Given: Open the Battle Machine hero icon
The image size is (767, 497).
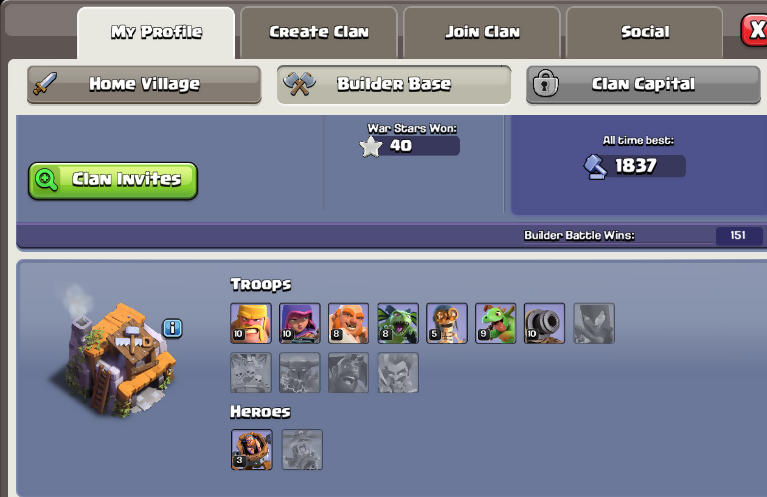Looking at the screenshot, I should (251, 450).
